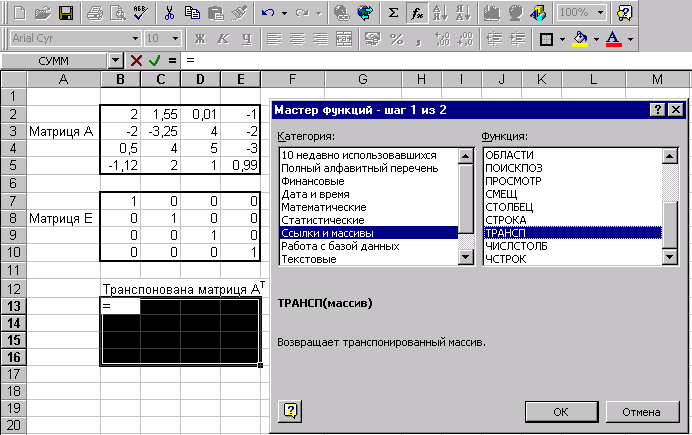Screen dimensions: 692x435
Task: Open the font size 10 dropdown
Action: pos(175,39)
